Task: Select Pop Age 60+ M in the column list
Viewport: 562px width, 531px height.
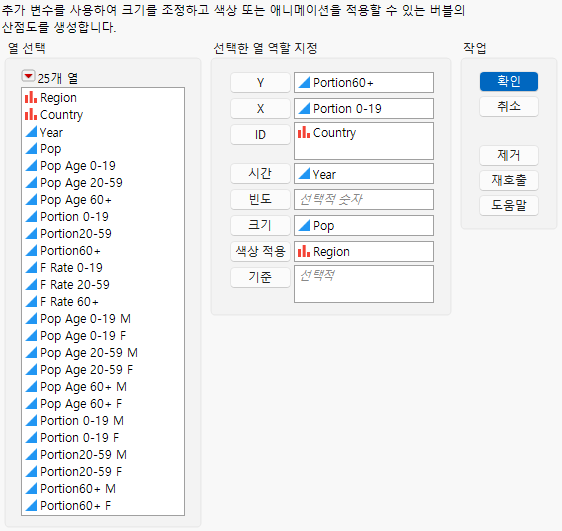Action: 103,387
